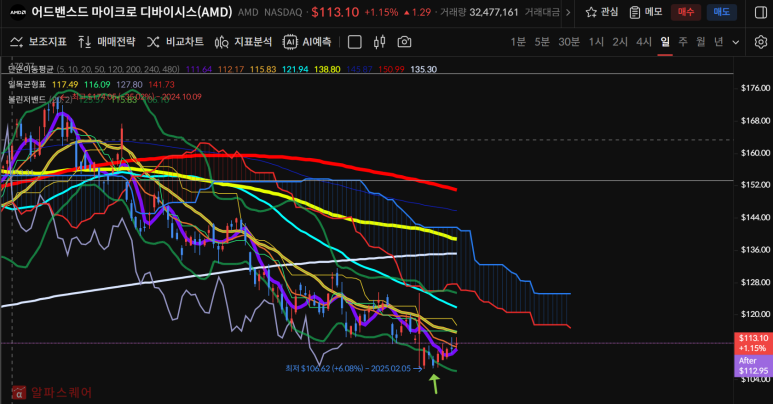Click Ichimoku 141.73 value
The height and width of the screenshot is (404, 773).
pyautogui.click(x=161, y=84)
